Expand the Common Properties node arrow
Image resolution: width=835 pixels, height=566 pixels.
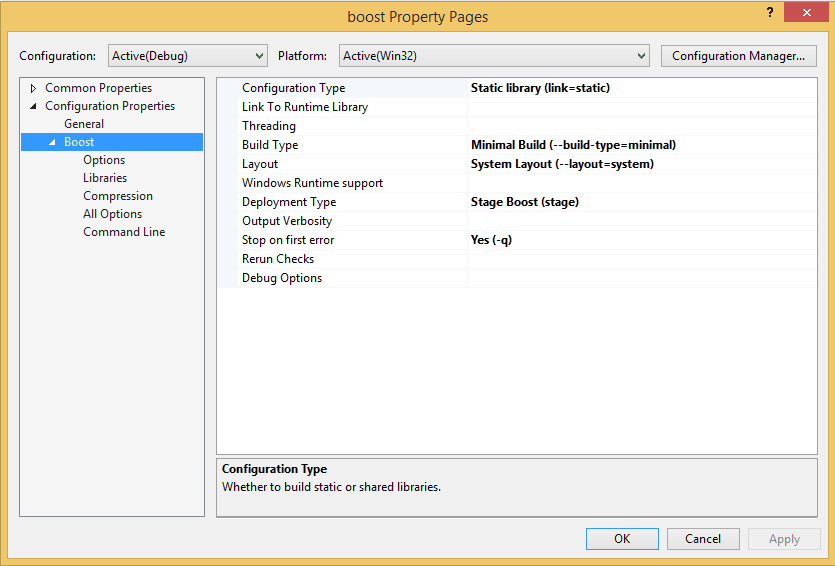coord(33,88)
